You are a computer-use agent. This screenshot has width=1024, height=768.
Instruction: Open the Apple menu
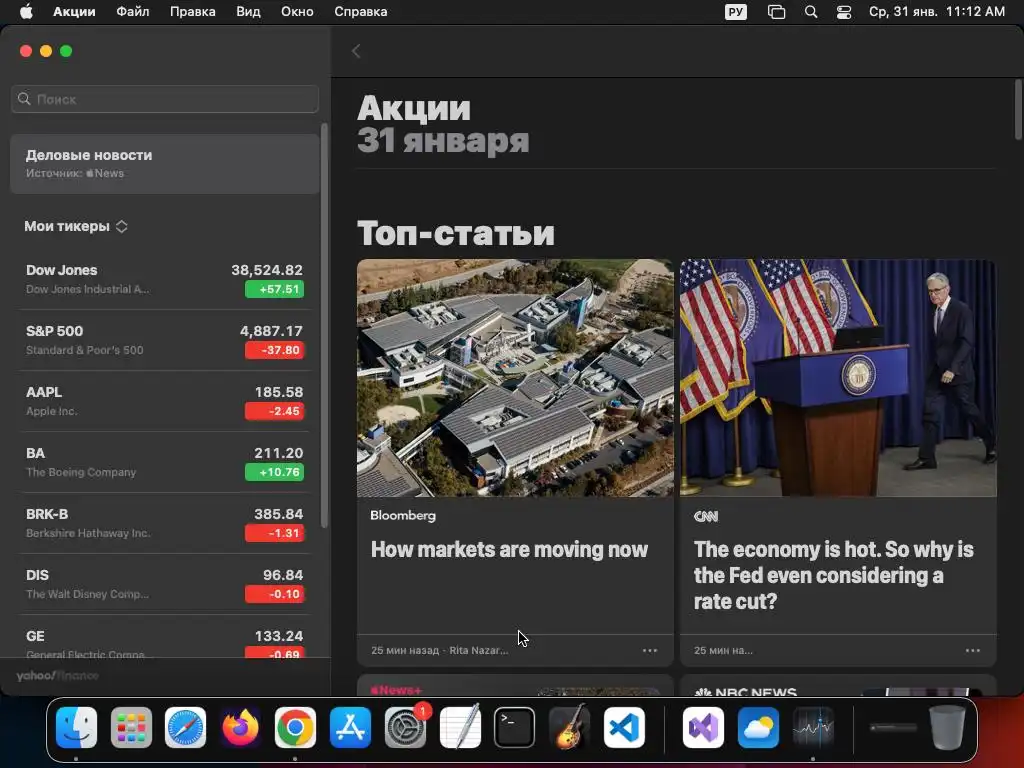point(26,12)
